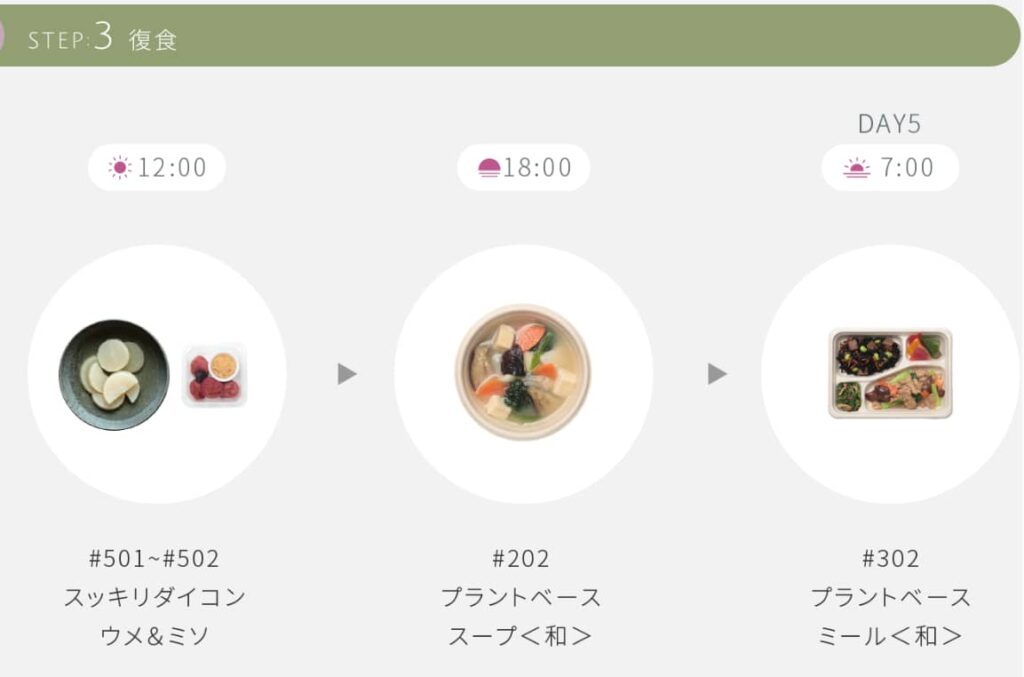Screen dimensions: 1024x677
Task: Click the arrow between daikon and soup
Action: click(x=347, y=374)
